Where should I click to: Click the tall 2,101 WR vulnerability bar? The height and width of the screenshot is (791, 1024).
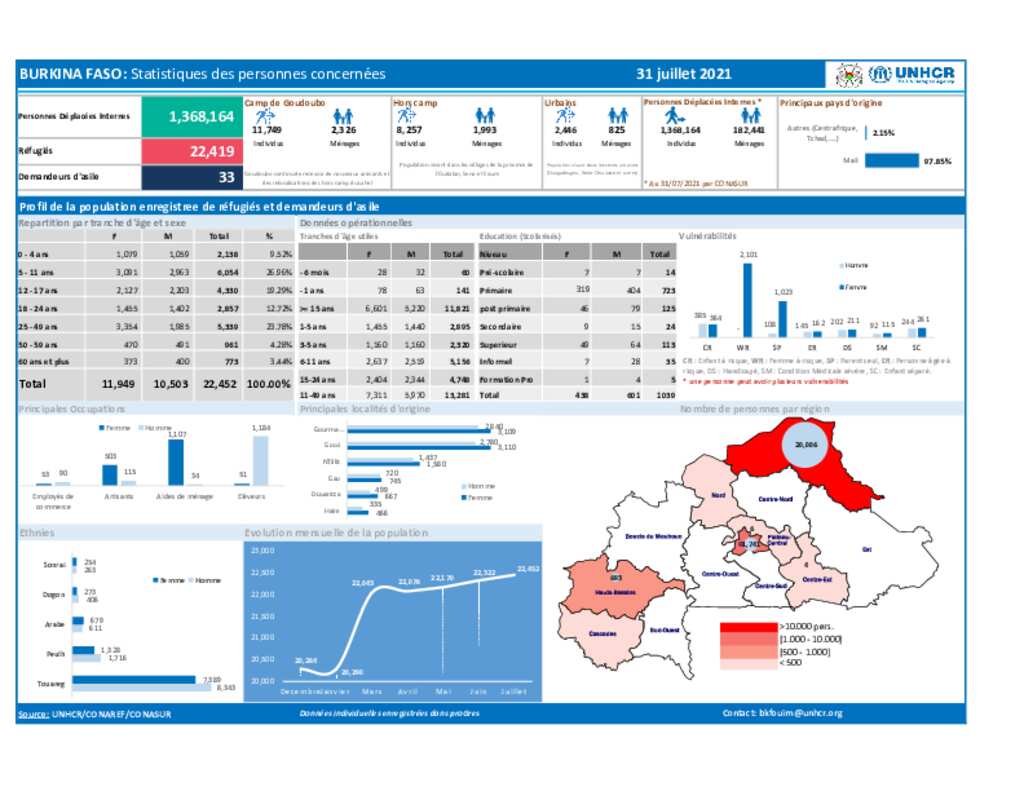point(748,300)
